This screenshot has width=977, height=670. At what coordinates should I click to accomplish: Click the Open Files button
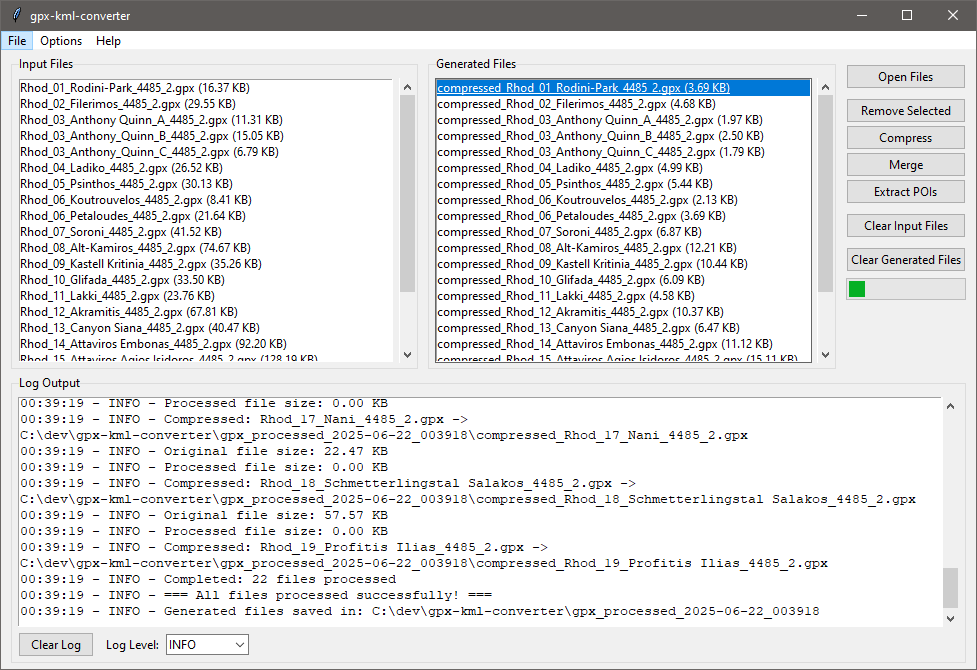coord(905,77)
